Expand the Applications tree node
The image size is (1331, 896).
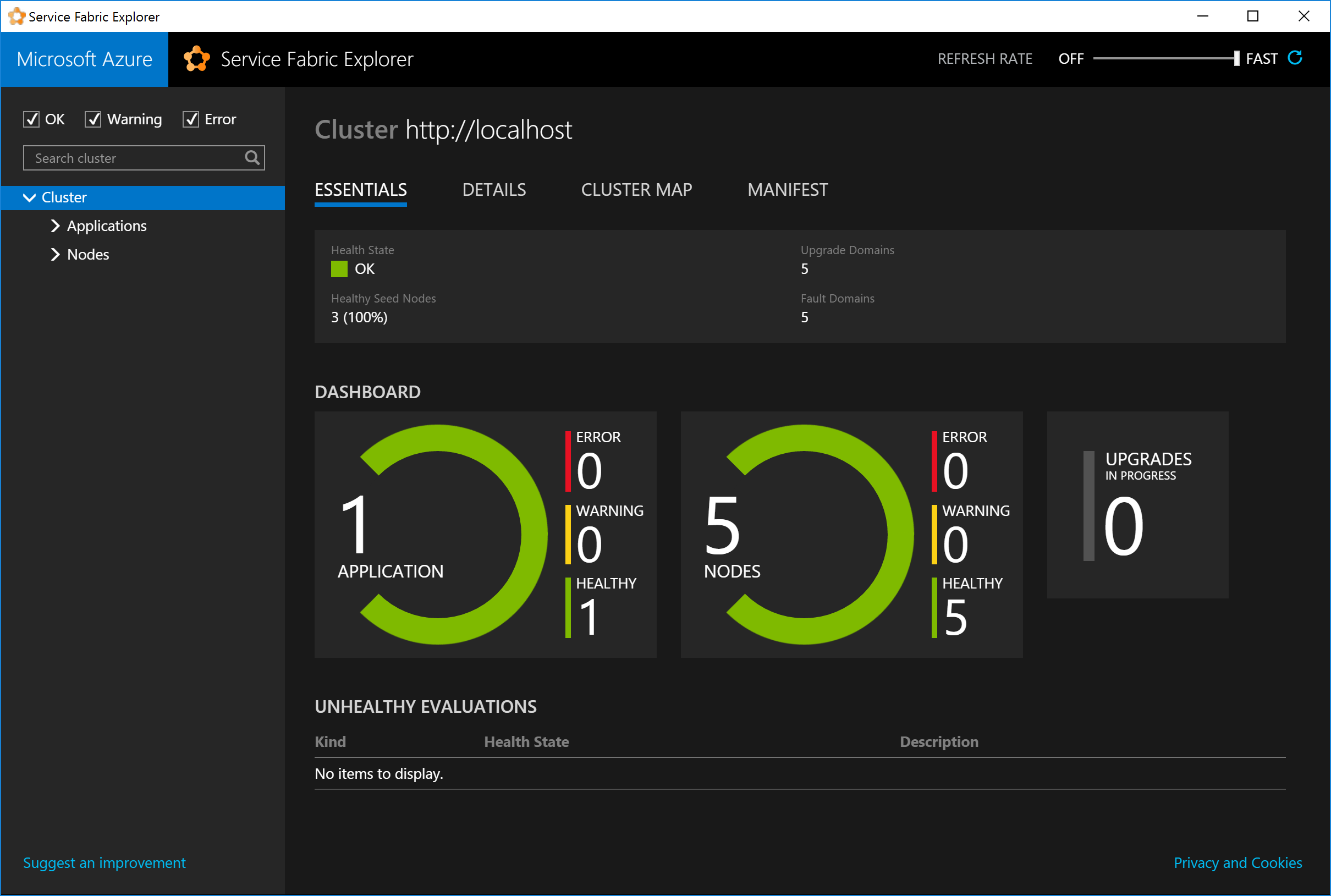(x=55, y=226)
